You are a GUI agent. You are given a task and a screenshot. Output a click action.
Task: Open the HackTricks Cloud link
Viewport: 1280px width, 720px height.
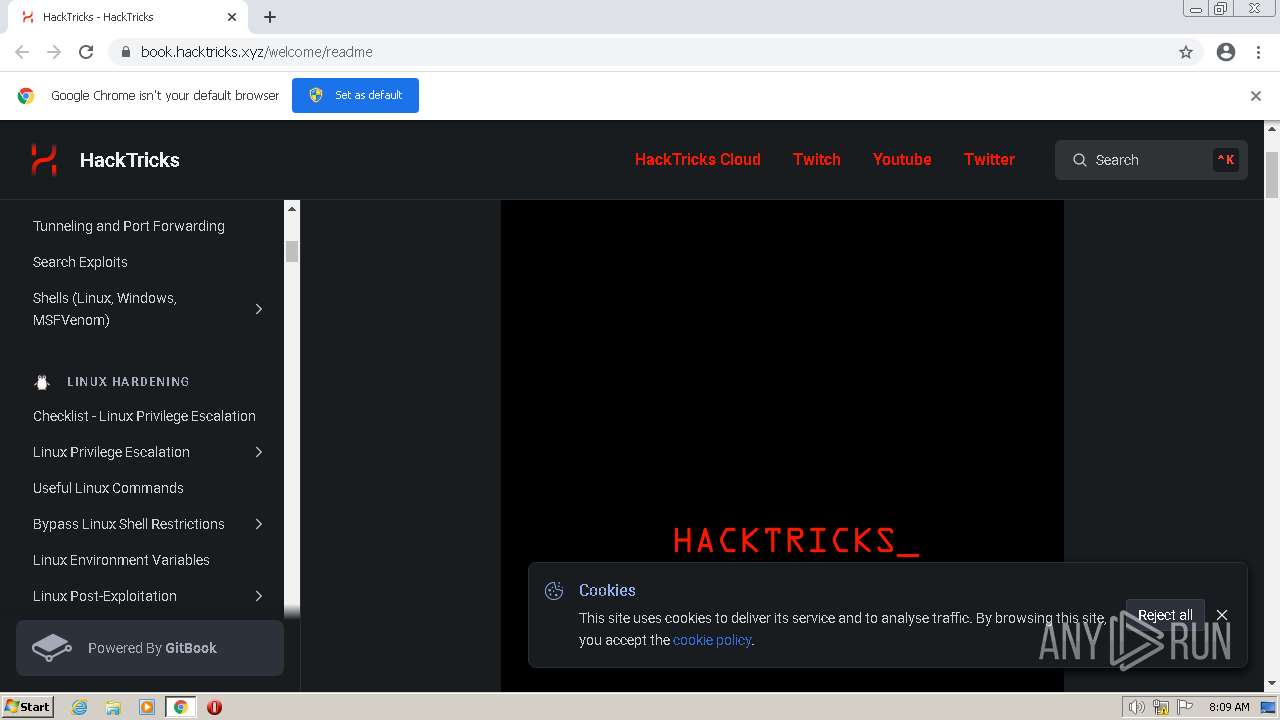[698, 159]
